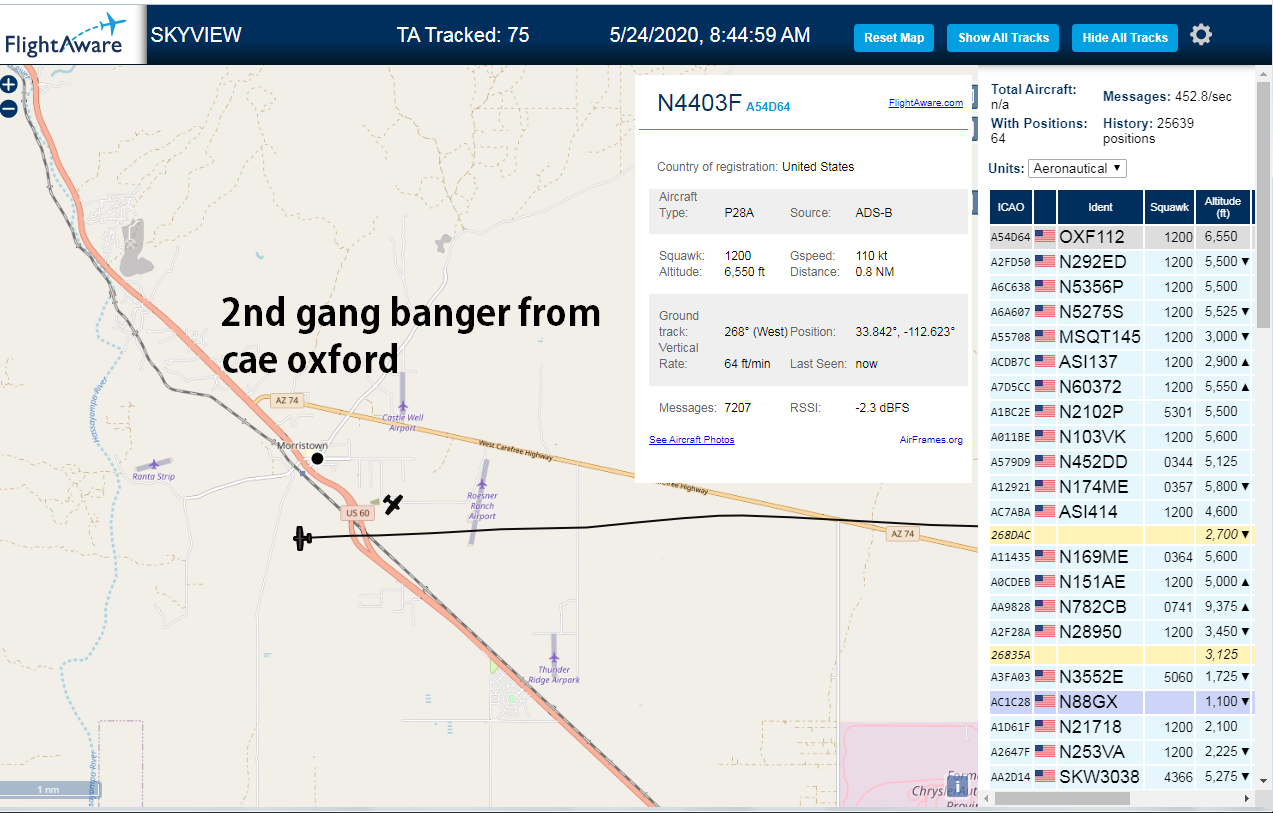Select the highlighted N88GX aircraft row
This screenshot has width=1273, height=813.
[1121, 702]
